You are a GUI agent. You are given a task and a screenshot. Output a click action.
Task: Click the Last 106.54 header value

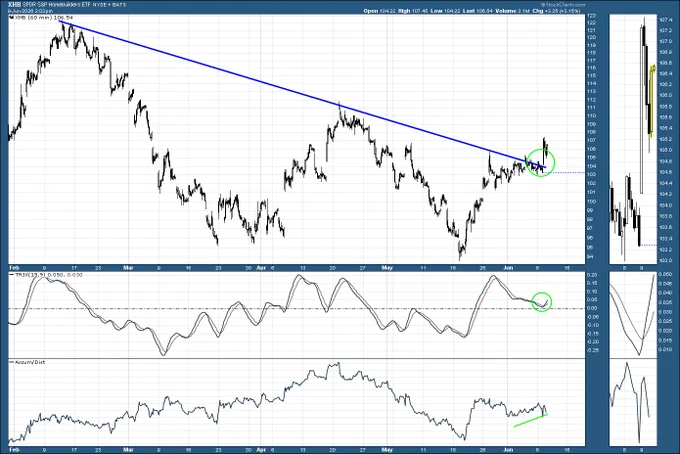[x=477, y=11]
